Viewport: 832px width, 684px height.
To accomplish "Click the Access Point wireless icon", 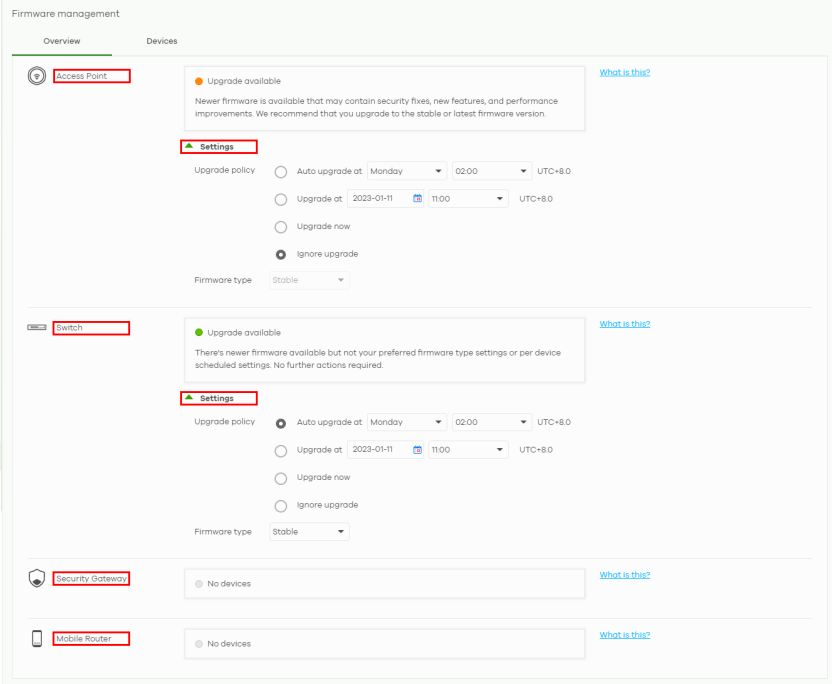I will 37,76.
